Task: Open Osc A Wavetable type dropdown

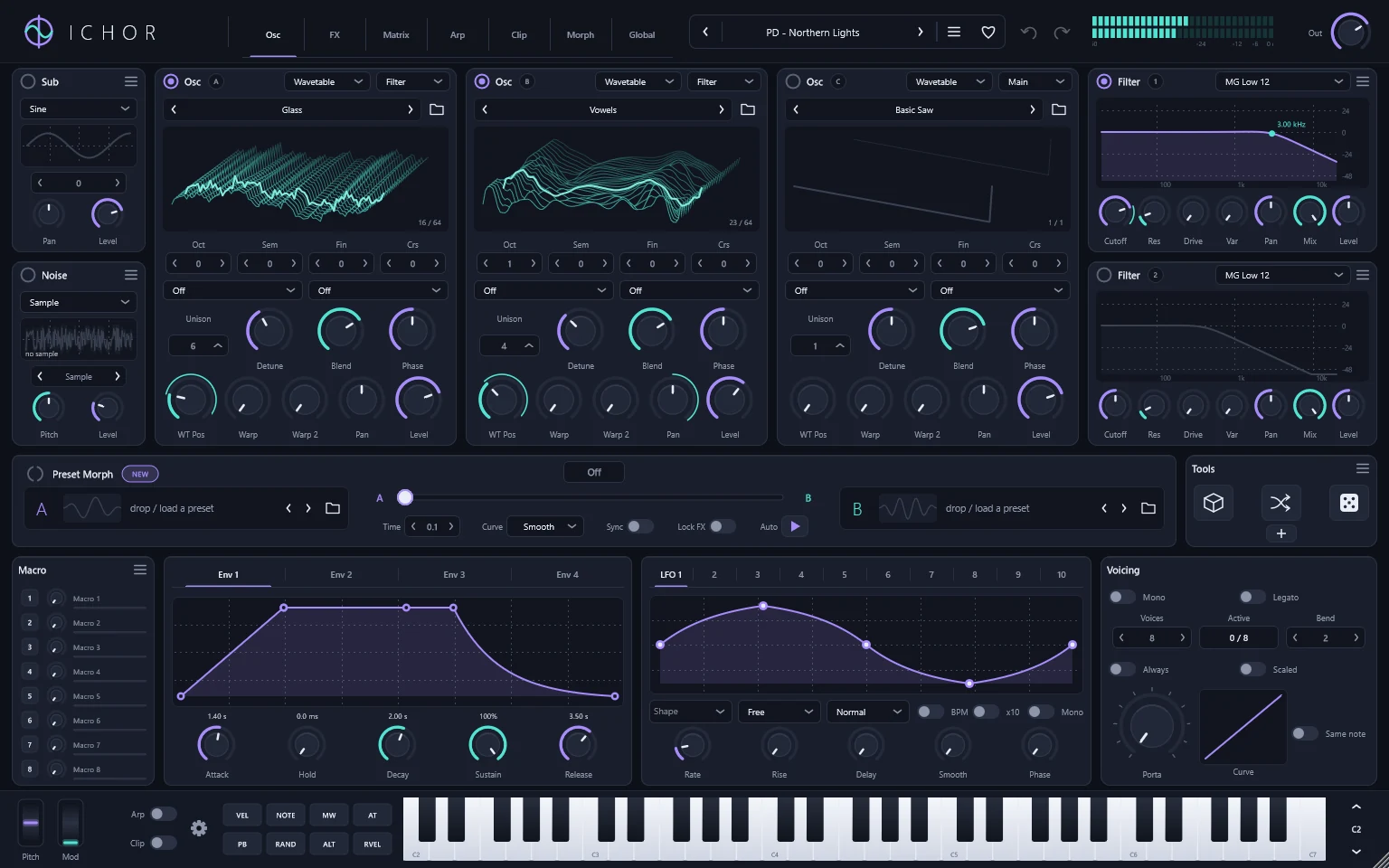Action: [x=326, y=81]
